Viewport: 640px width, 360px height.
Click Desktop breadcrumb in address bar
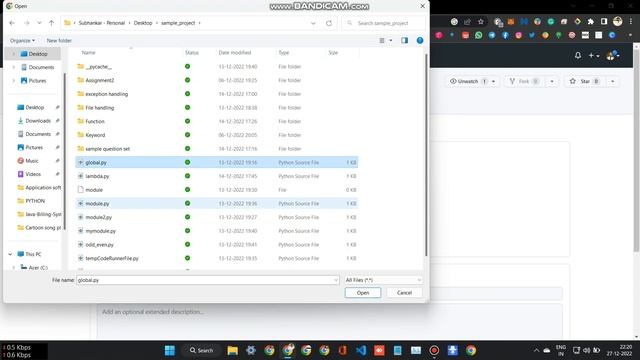point(143,23)
